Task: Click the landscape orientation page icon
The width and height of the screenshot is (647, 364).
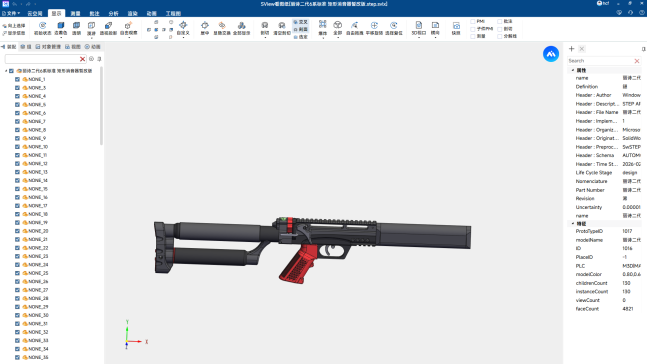Action: pyautogui.click(x=435, y=26)
